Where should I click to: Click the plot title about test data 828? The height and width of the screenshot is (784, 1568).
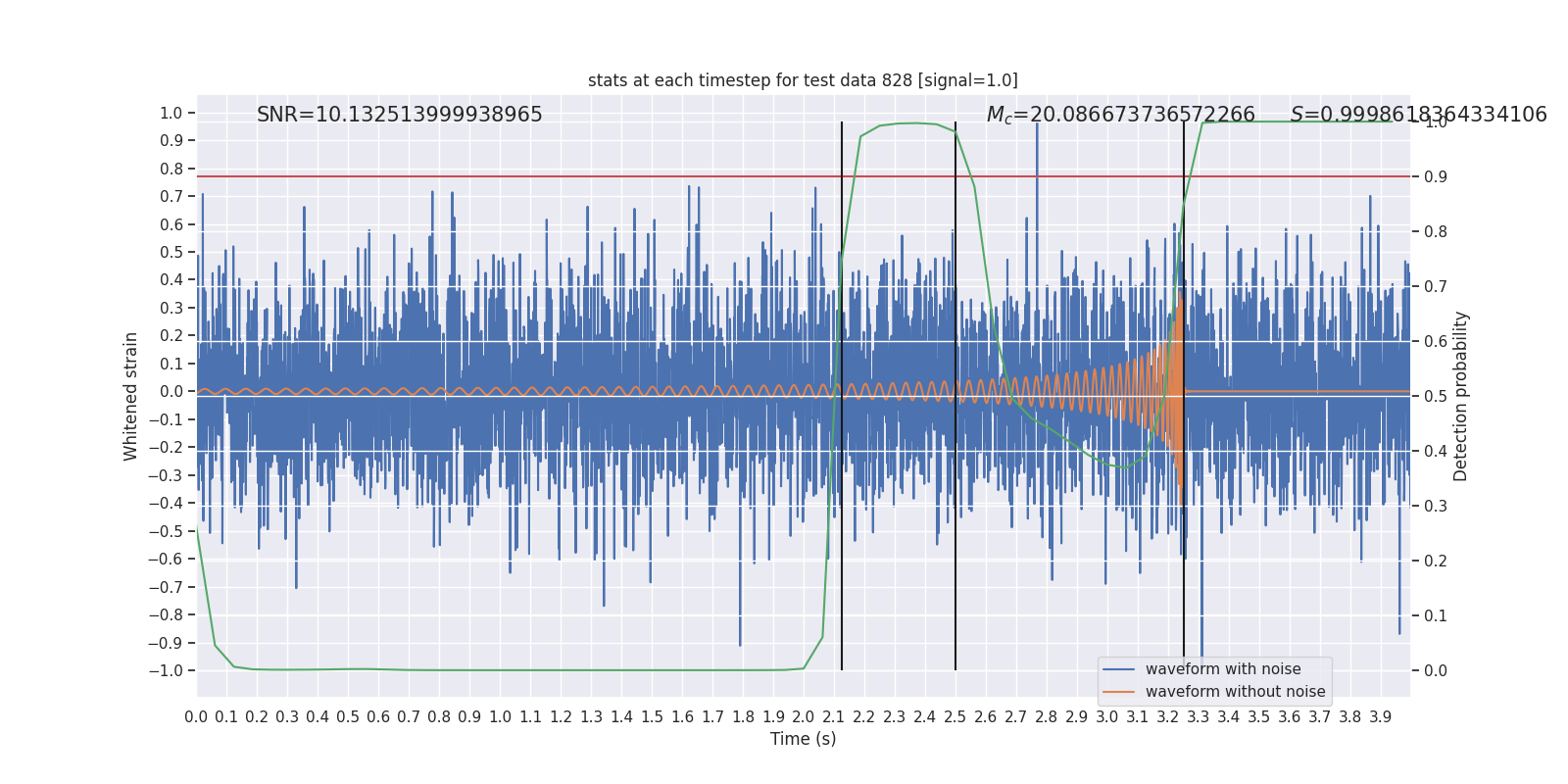(803, 80)
